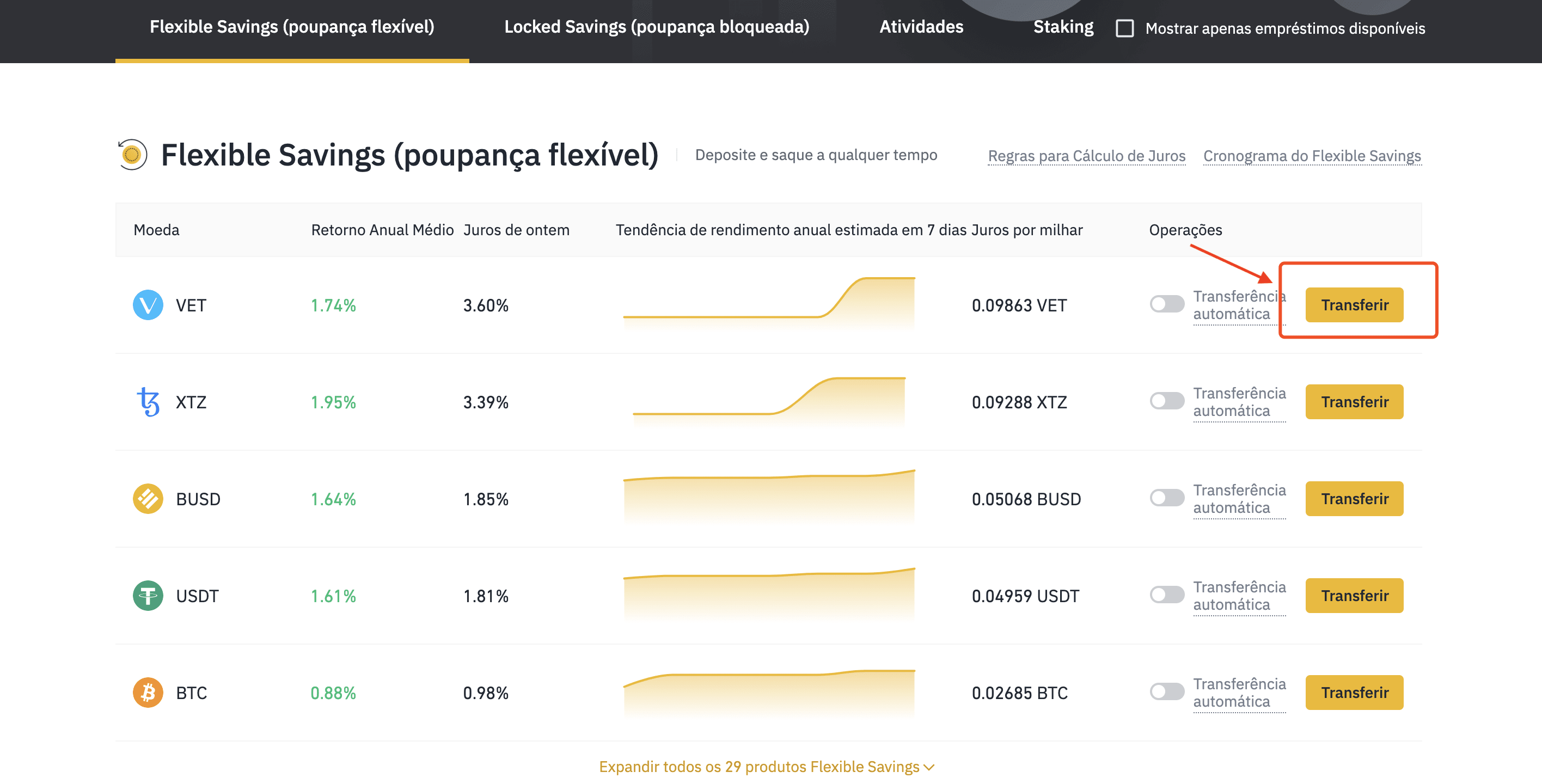Click the Flexible Savings coin logo icon

pyautogui.click(x=132, y=155)
